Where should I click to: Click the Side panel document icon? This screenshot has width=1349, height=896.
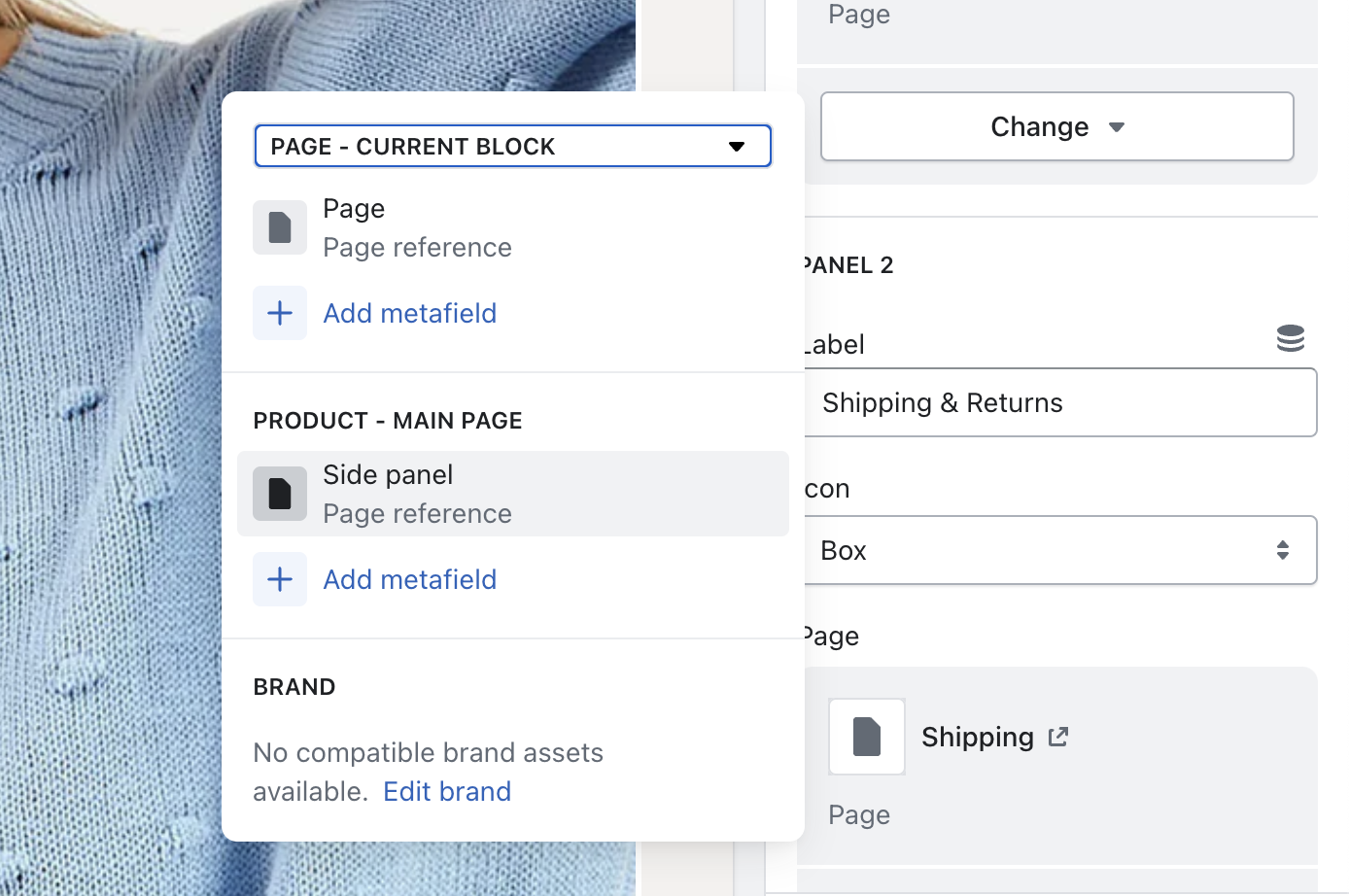pos(280,494)
